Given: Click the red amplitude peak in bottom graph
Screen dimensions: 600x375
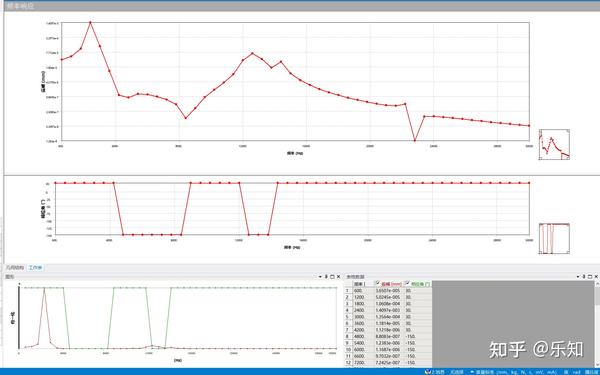Looking at the screenshot, I should [x=44, y=289].
